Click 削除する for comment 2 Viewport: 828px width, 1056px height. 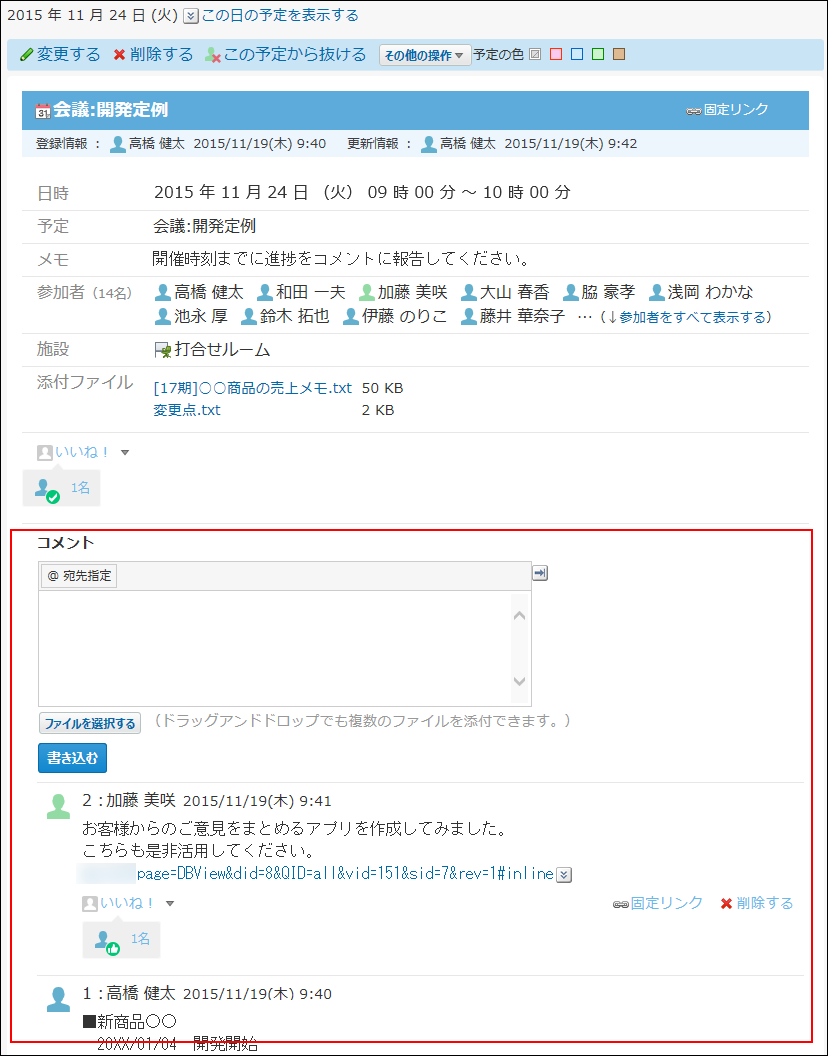click(x=757, y=903)
